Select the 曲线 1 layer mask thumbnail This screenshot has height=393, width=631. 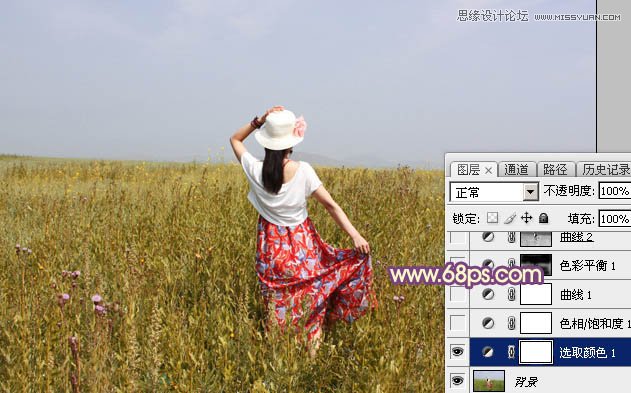pos(536,294)
